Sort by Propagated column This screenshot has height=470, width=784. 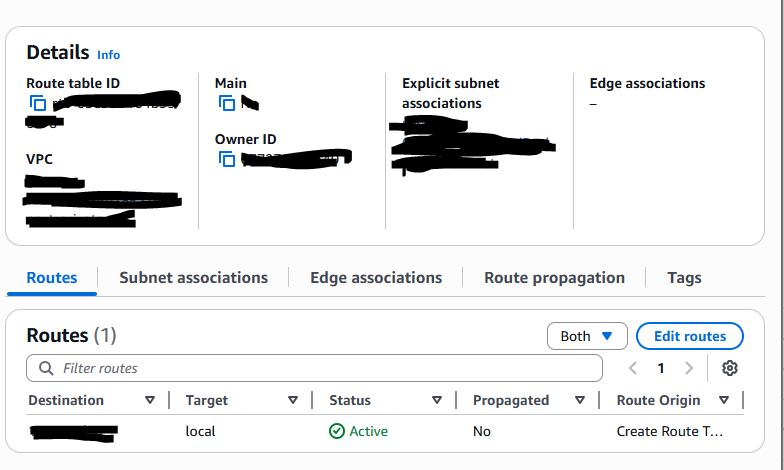(x=580, y=400)
